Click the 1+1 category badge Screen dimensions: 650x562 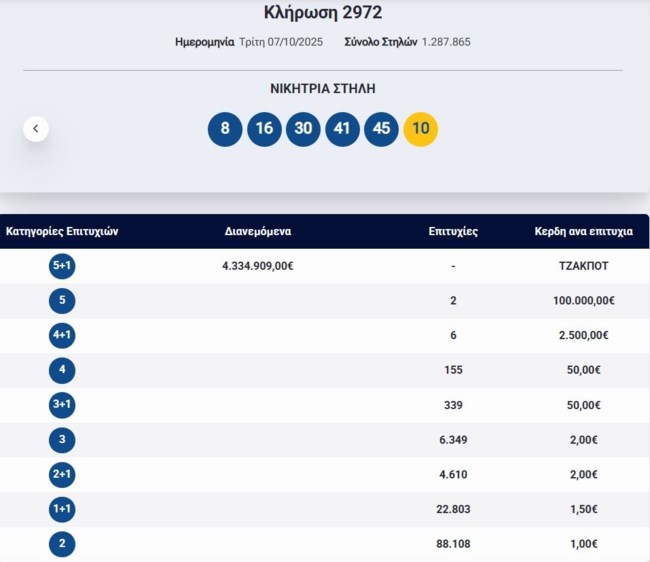62,510
